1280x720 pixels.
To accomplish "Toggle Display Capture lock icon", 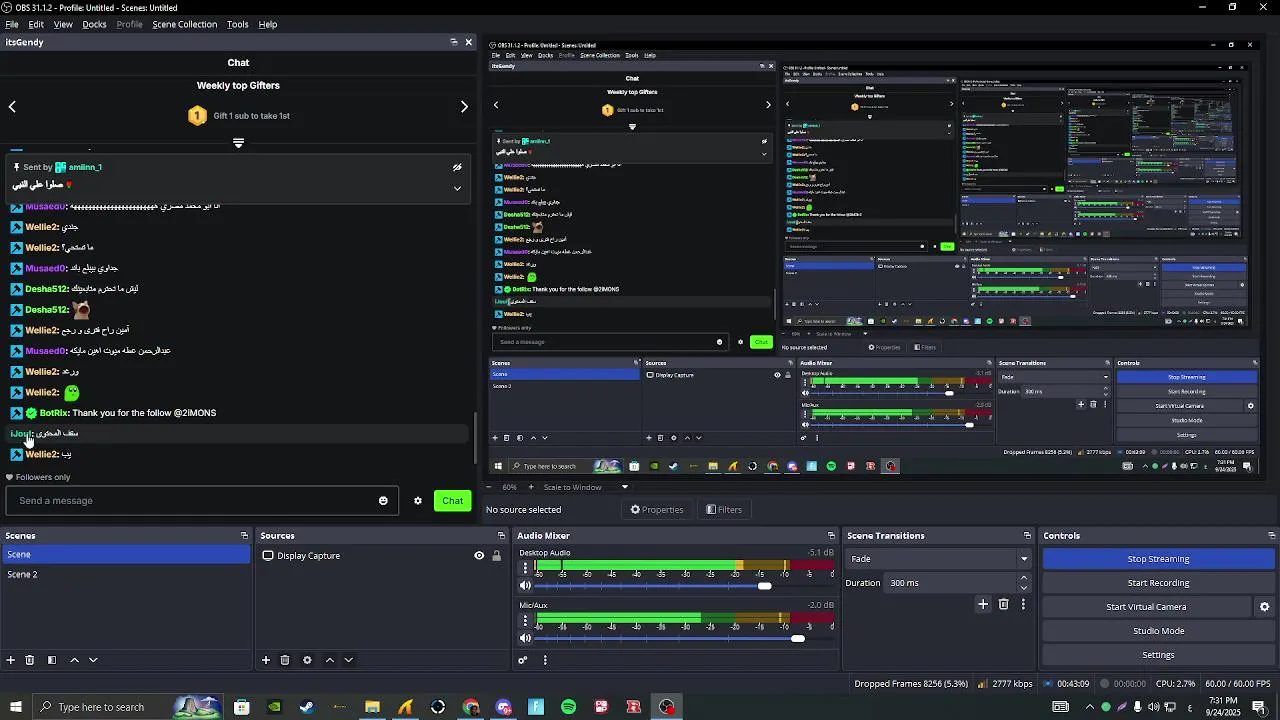I will click(496, 556).
